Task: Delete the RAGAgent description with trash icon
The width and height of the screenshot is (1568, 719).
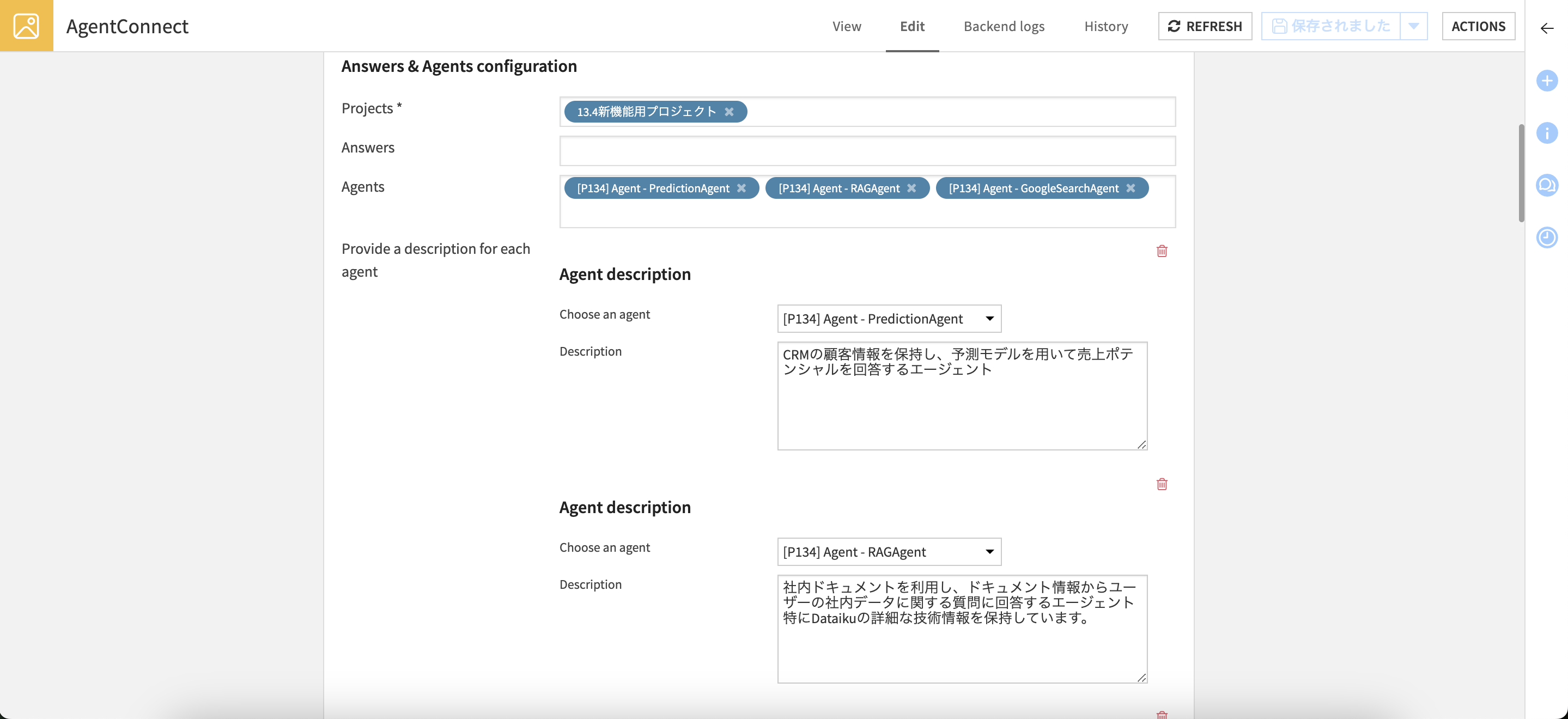Action: [1162, 484]
